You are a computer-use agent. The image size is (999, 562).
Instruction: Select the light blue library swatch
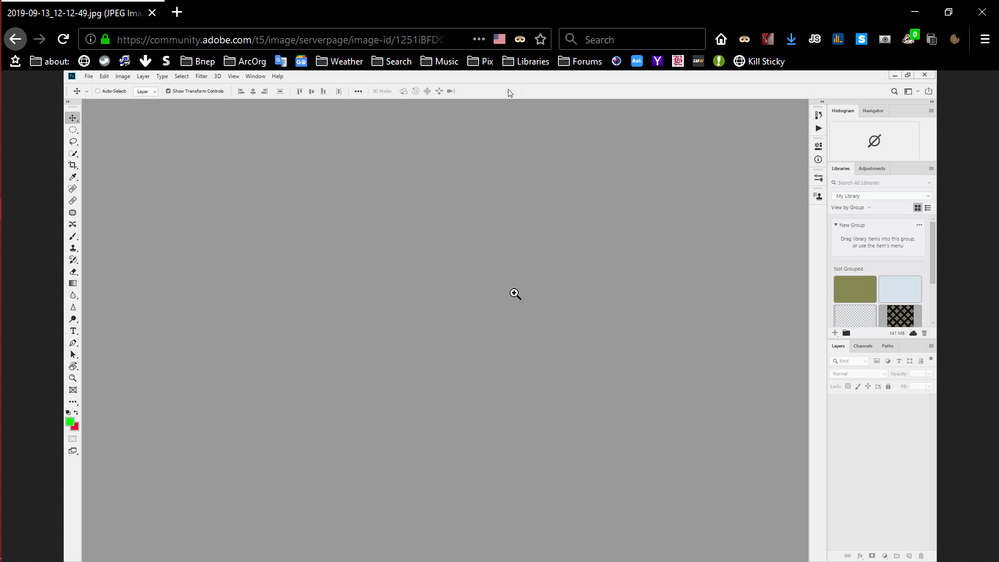click(900, 289)
